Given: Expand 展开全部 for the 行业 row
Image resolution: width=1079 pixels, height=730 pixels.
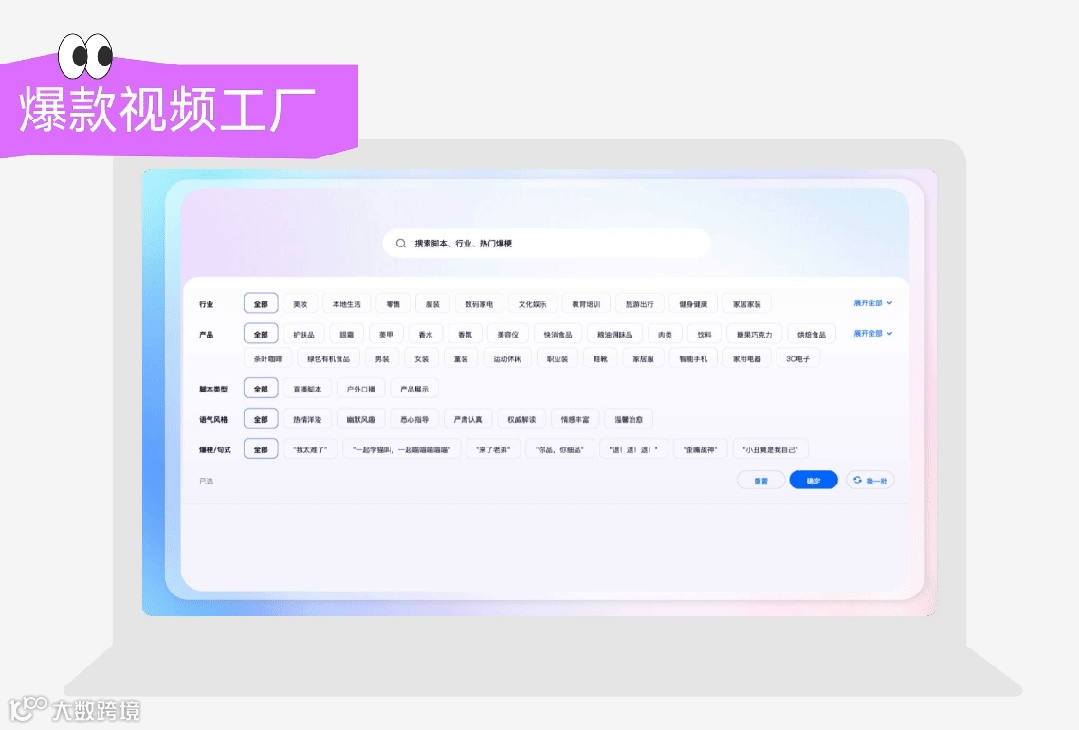Looking at the screenshot, I should click(869, 301).
